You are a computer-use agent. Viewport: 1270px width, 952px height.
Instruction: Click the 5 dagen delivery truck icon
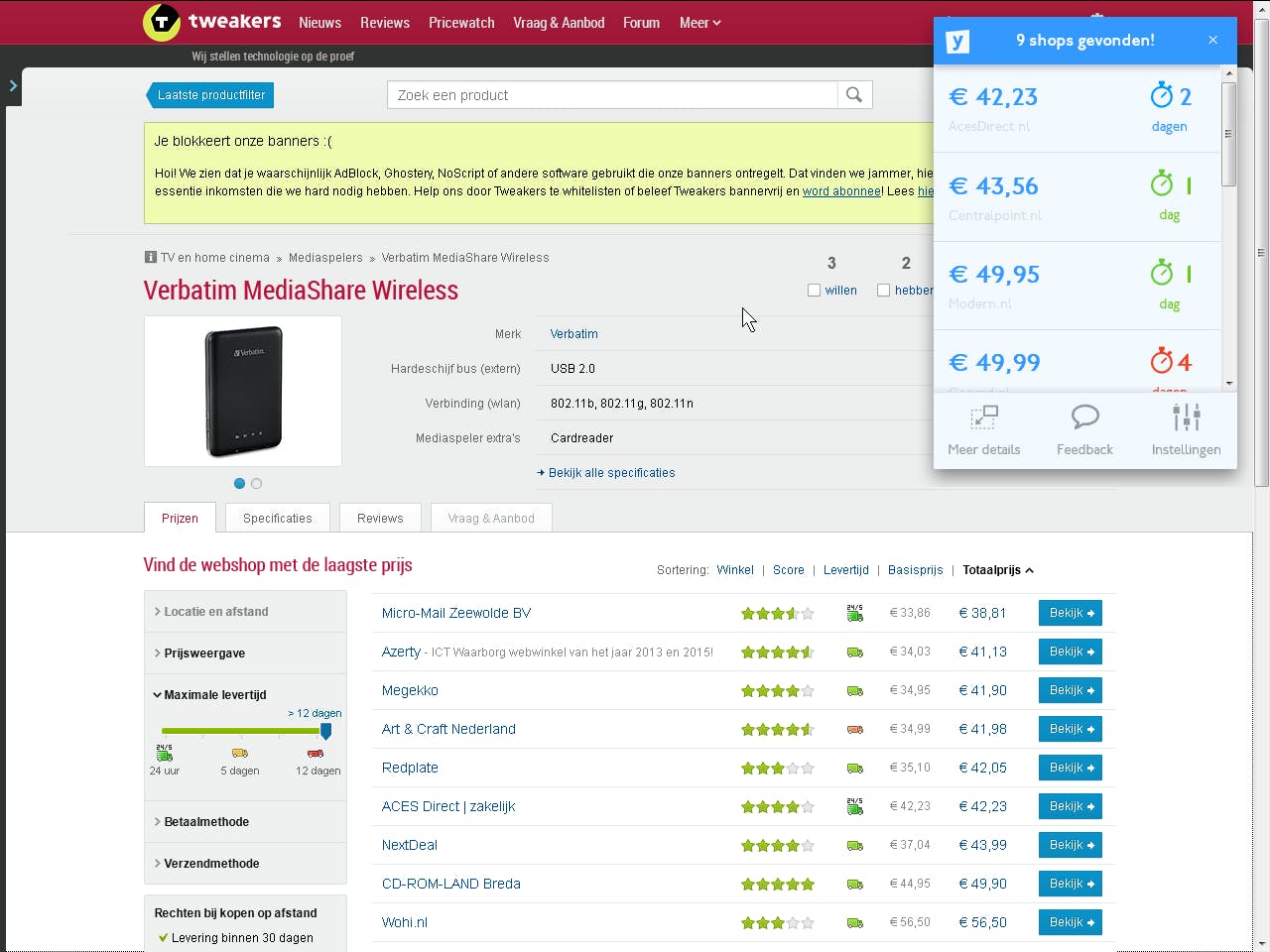[240, 754]
